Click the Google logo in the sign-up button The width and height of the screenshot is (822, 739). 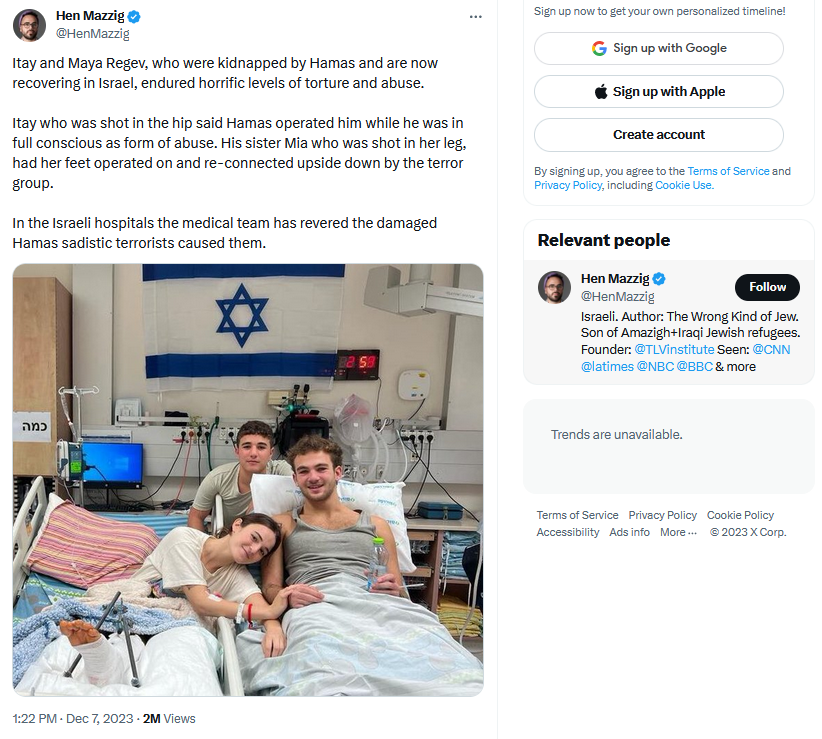pyautogui.click(x=599, y=48)
